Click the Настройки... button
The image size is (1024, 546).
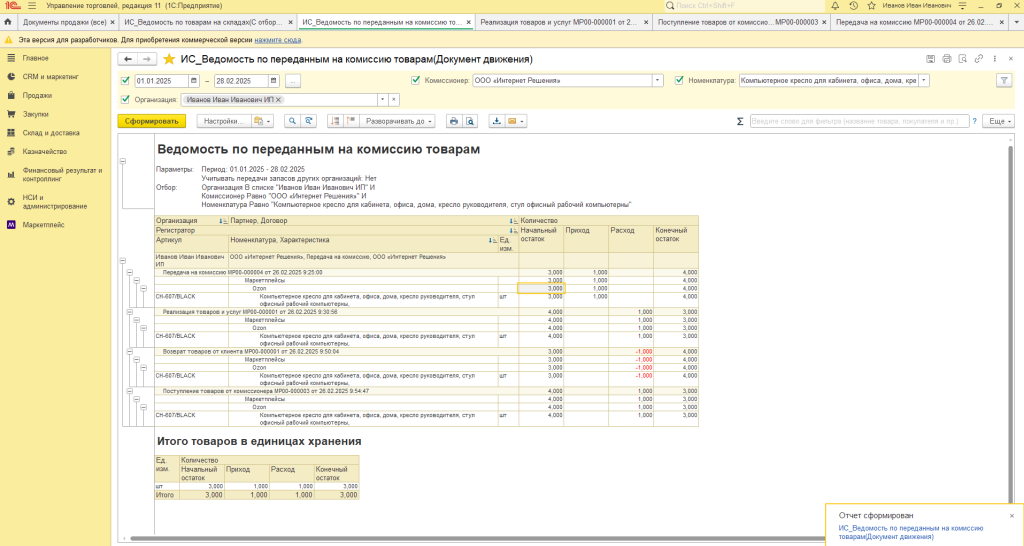(223, 121)
